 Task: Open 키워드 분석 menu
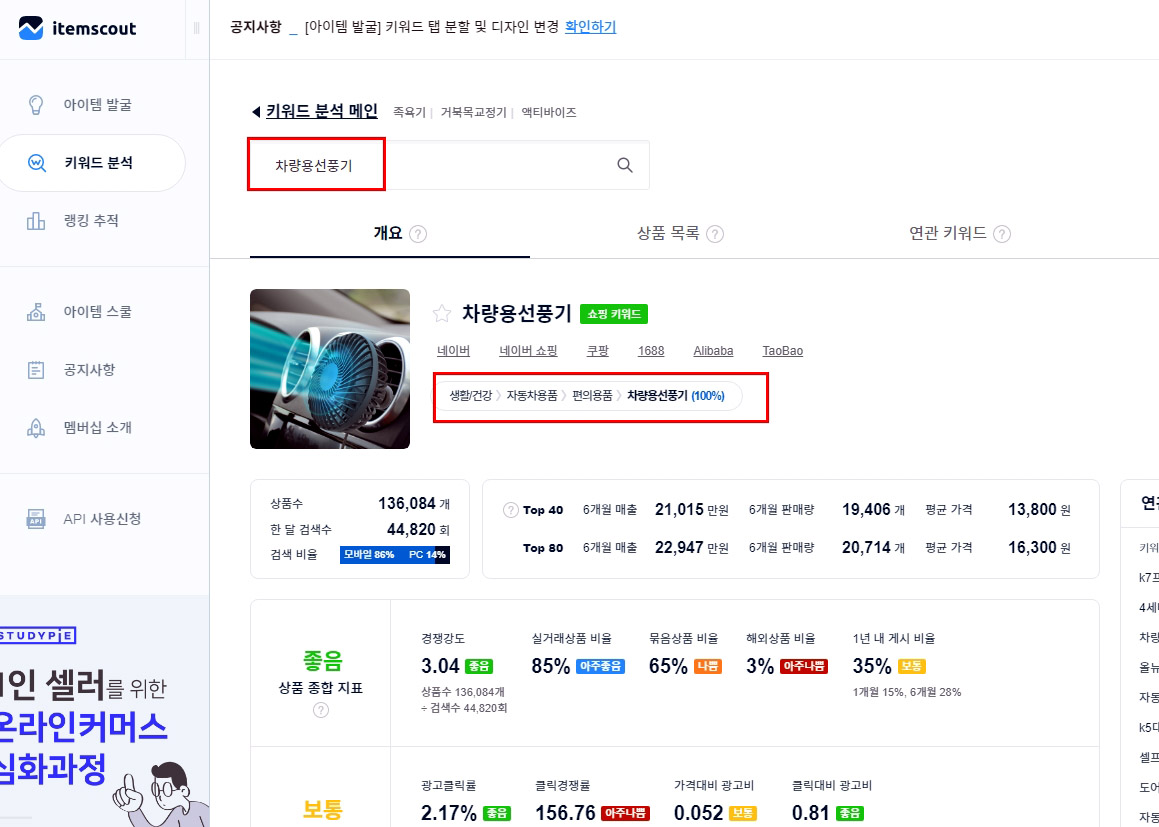pos(92,163)
